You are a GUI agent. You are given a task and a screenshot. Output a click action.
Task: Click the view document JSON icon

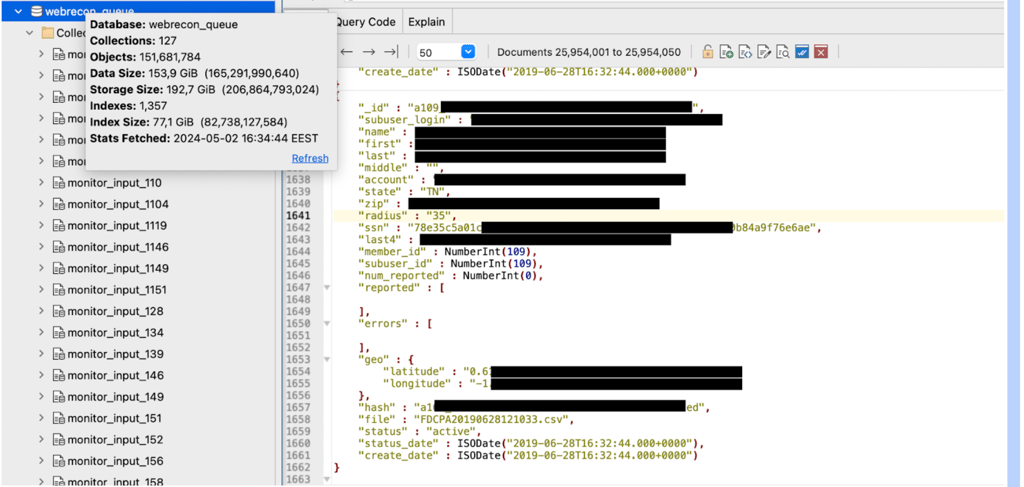(x=745, y=52)
